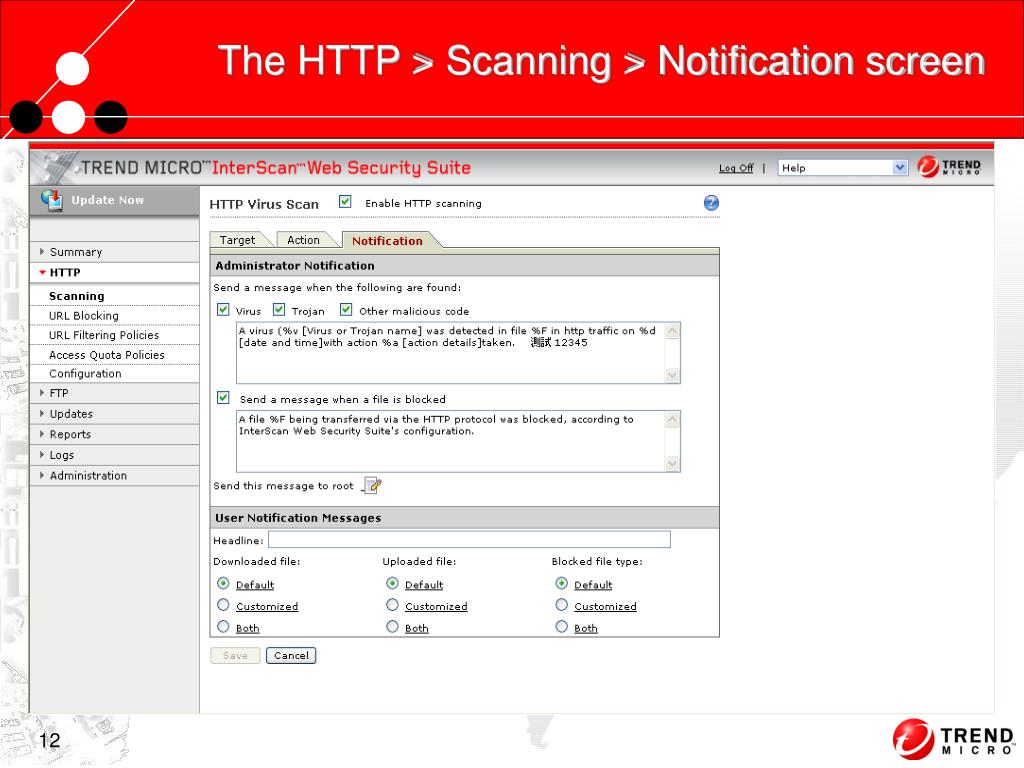
Task: Uncheck the Trojan checkbox
Action: click(279, 310)
